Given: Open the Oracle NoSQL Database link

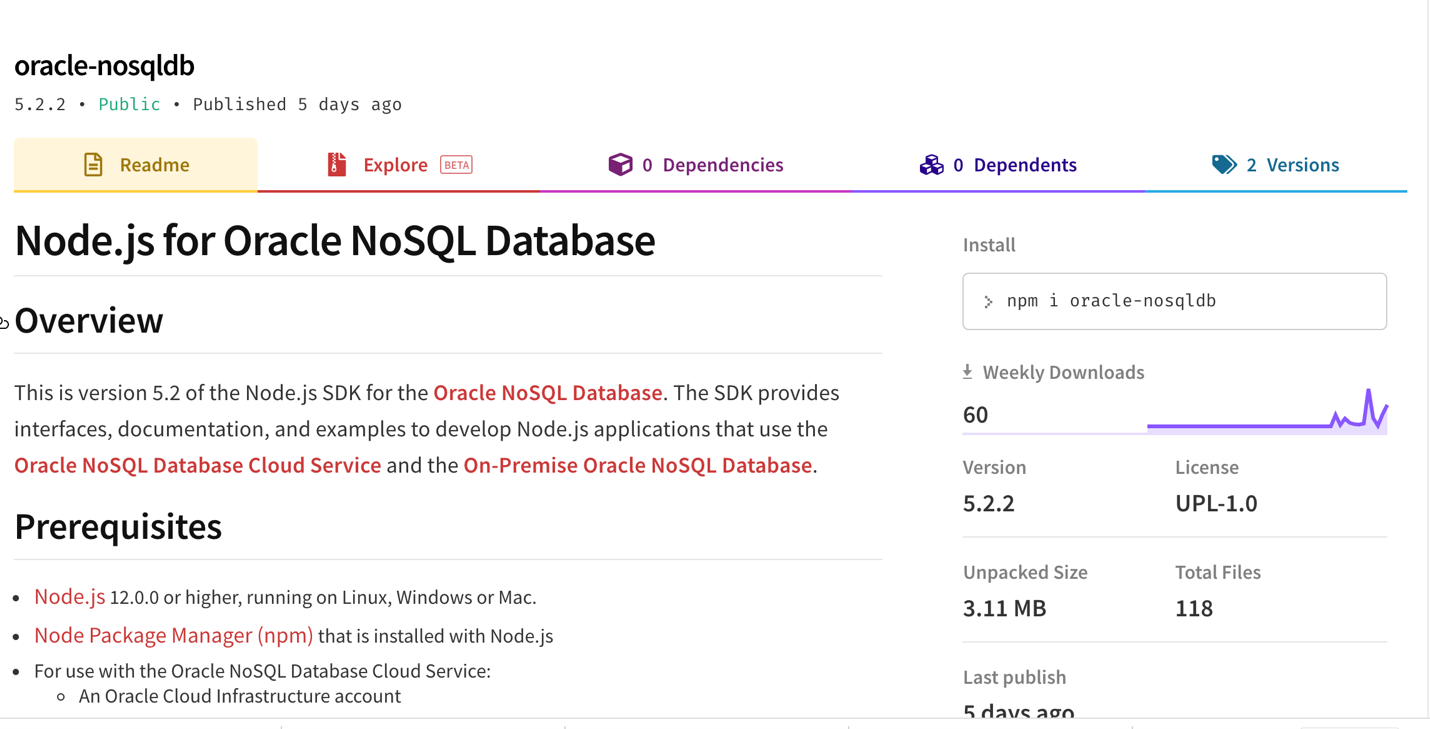Looking at the screenshot, I should [547, 393].
